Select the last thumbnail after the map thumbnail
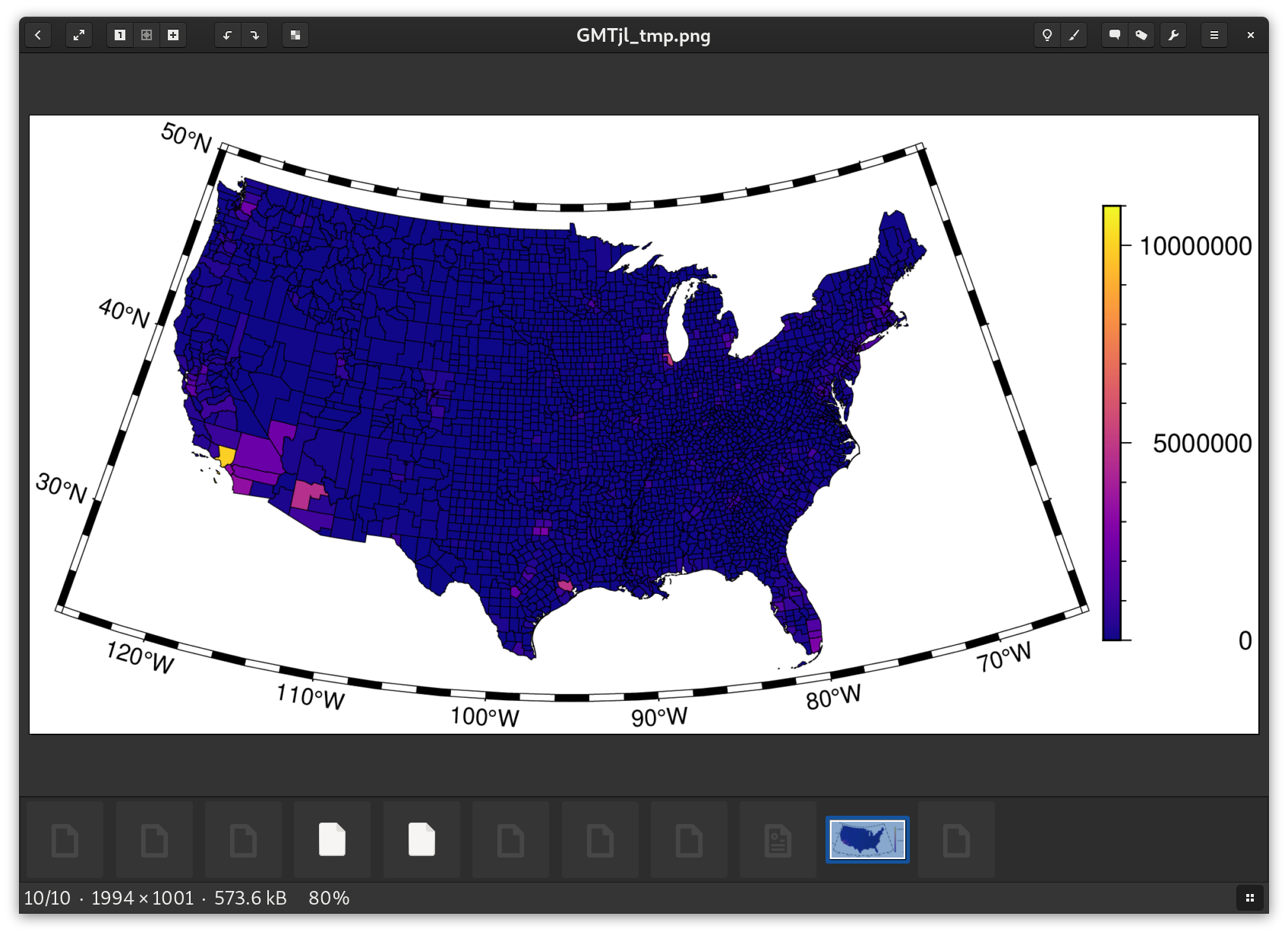The height and width of the screenshot is (935, 1288). (957, 840)
